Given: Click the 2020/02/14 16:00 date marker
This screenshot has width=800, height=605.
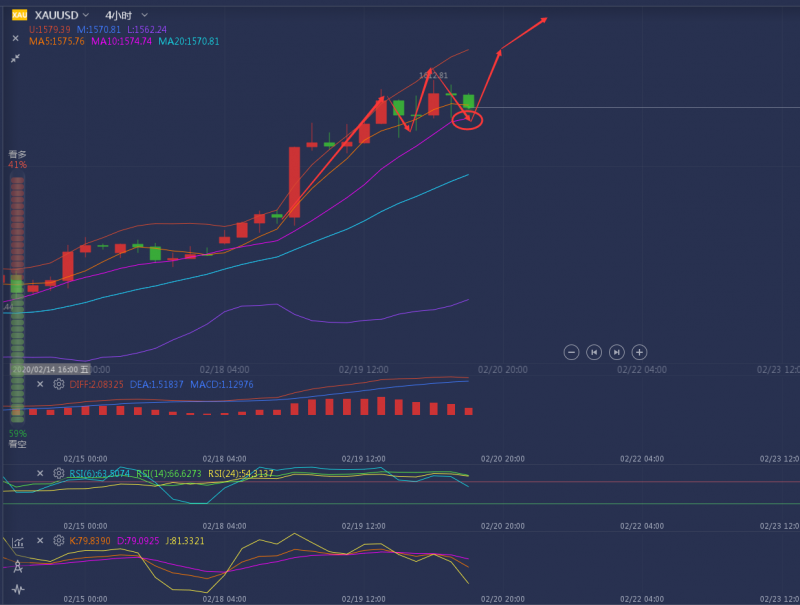Looking at the screenshot, I should point(50,369).
